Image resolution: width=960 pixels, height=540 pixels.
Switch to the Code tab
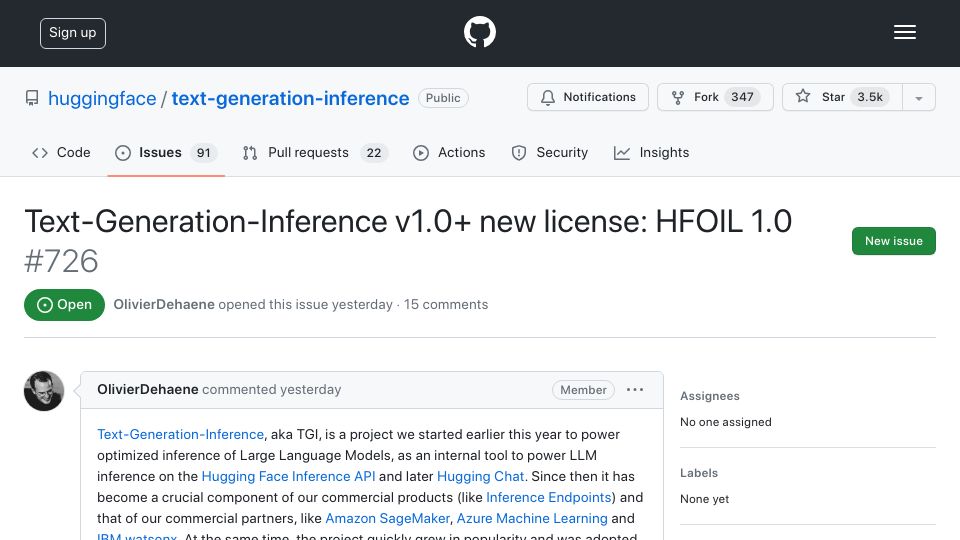click(x=61, y=152)
